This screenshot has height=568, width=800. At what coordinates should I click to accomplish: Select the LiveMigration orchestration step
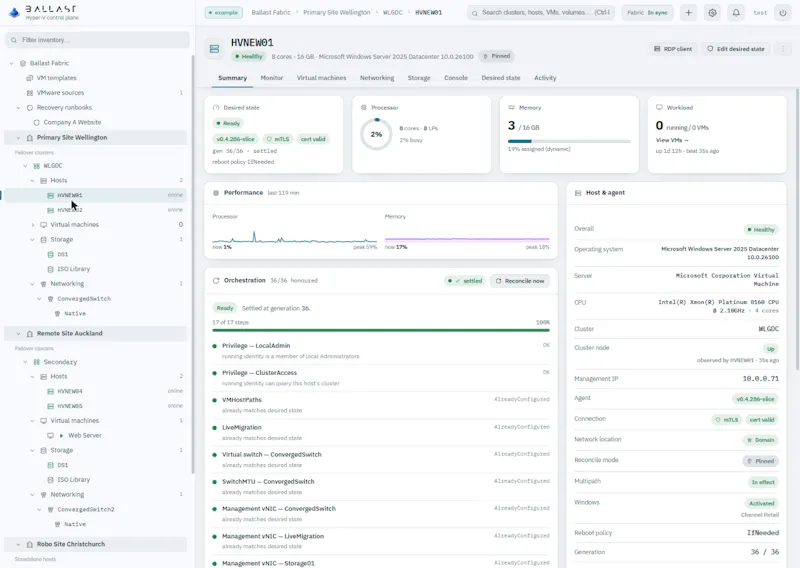(381, 432)
